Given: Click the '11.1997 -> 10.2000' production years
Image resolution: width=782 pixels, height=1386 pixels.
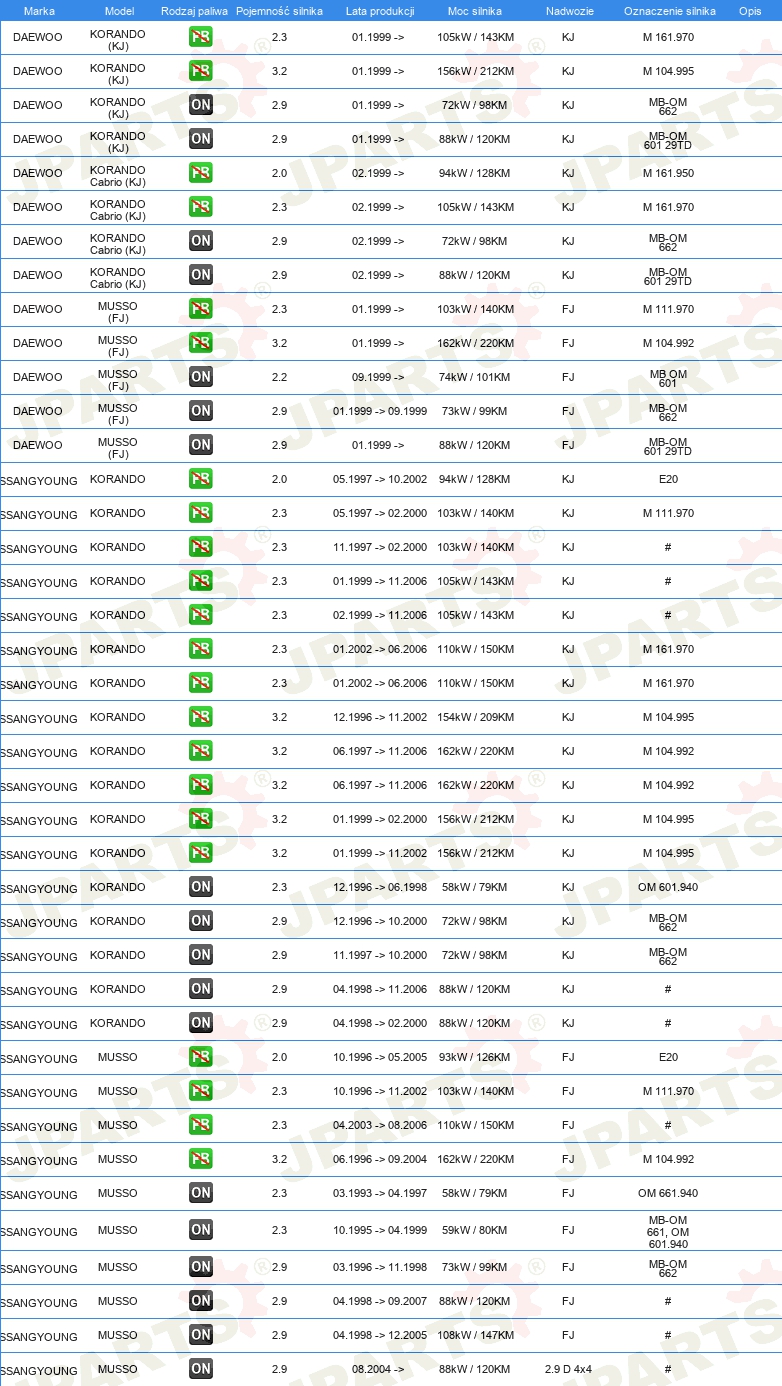Looking at the screenshot, I should (380, 955).
